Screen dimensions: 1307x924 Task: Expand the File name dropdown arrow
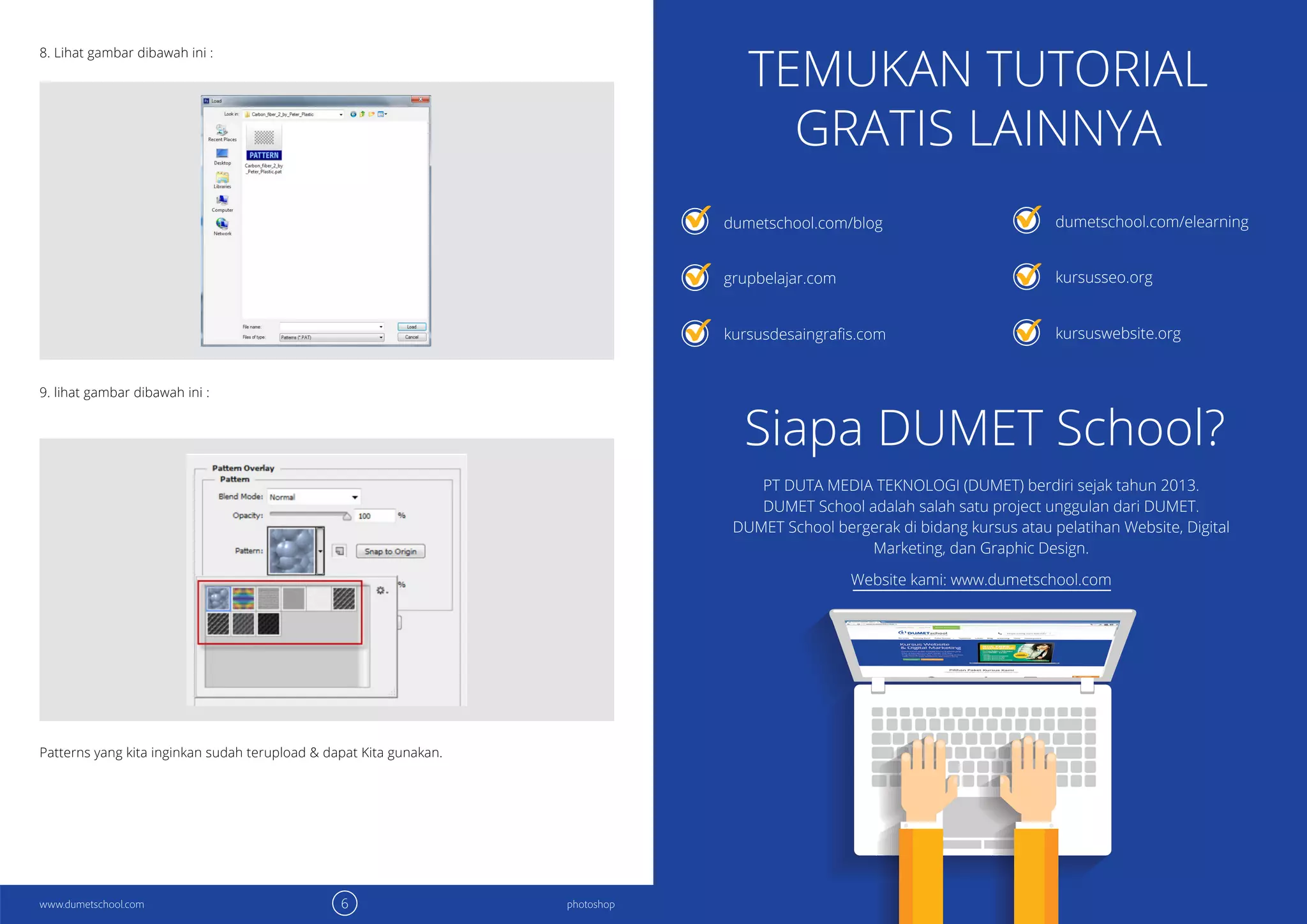pyautogui.click(x=381, y=327)
